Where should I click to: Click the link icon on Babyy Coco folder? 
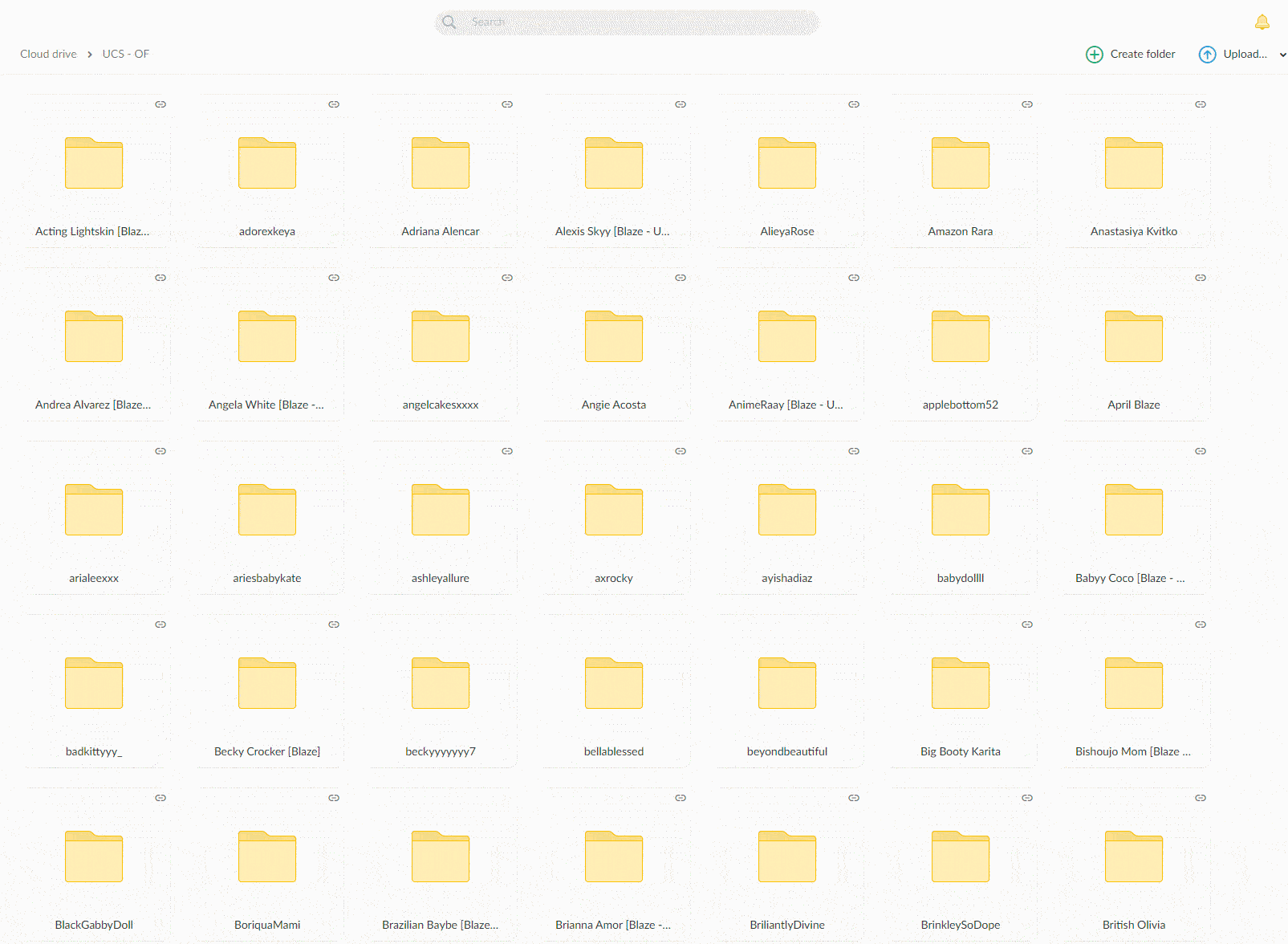[1201, 451]
